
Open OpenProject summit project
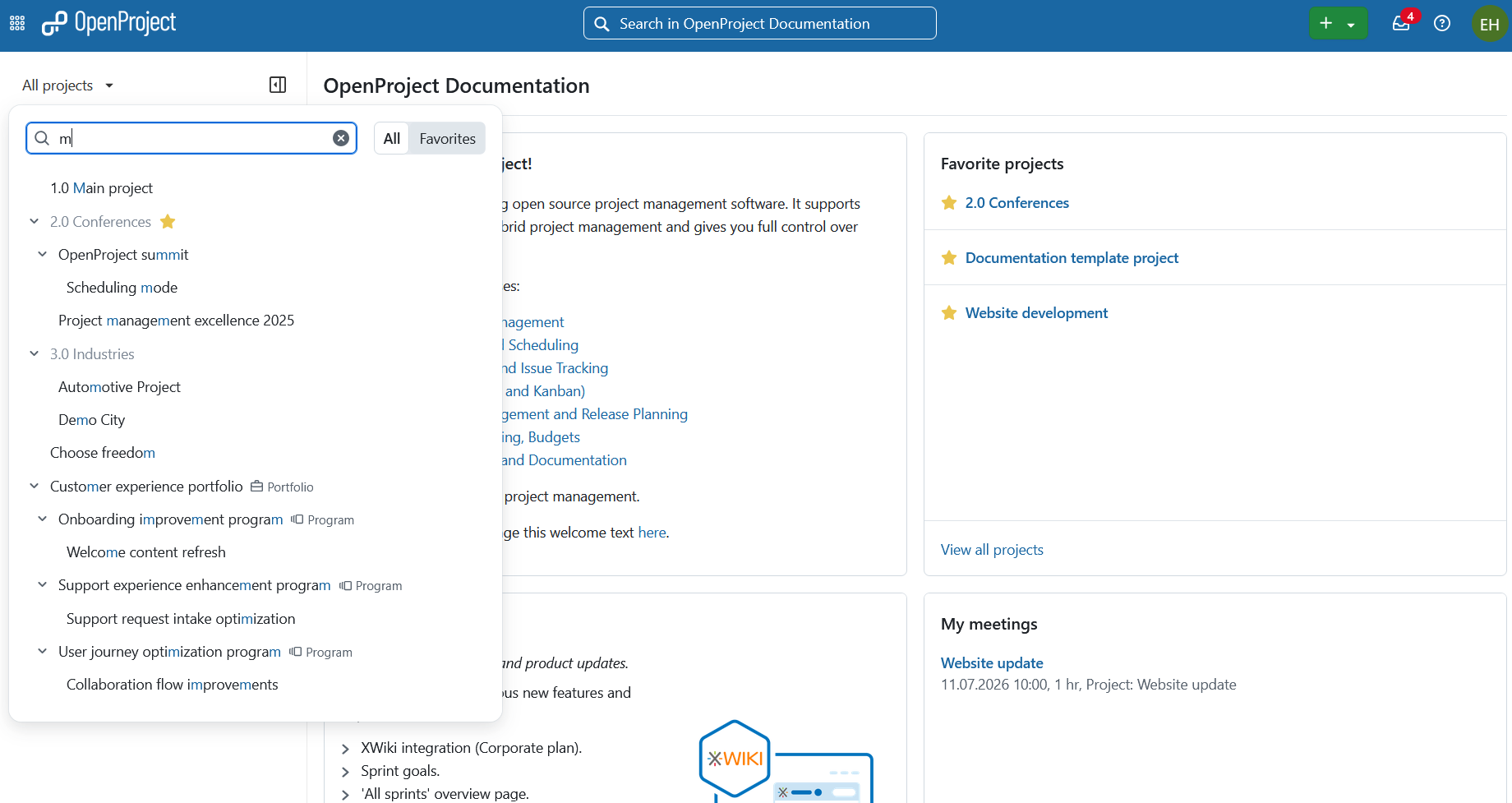(x=123, y=255)
